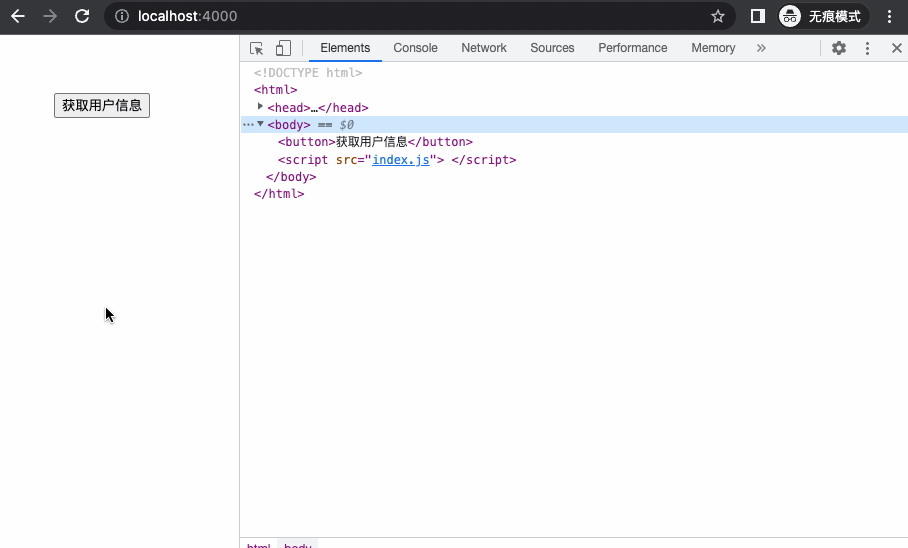Select the html breadcrumb at bottom
Screen dimensions: 908x548
click(258, 545)
